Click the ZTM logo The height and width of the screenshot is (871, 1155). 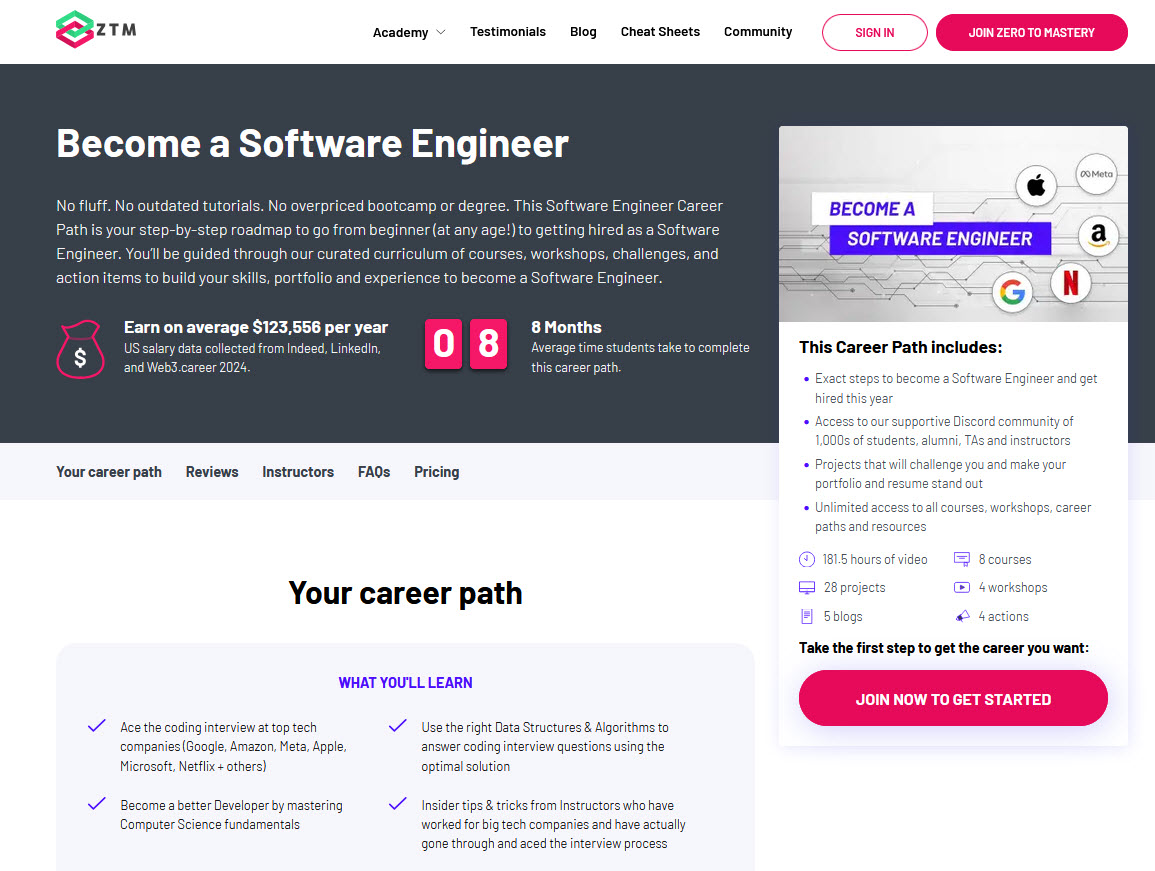96,29
